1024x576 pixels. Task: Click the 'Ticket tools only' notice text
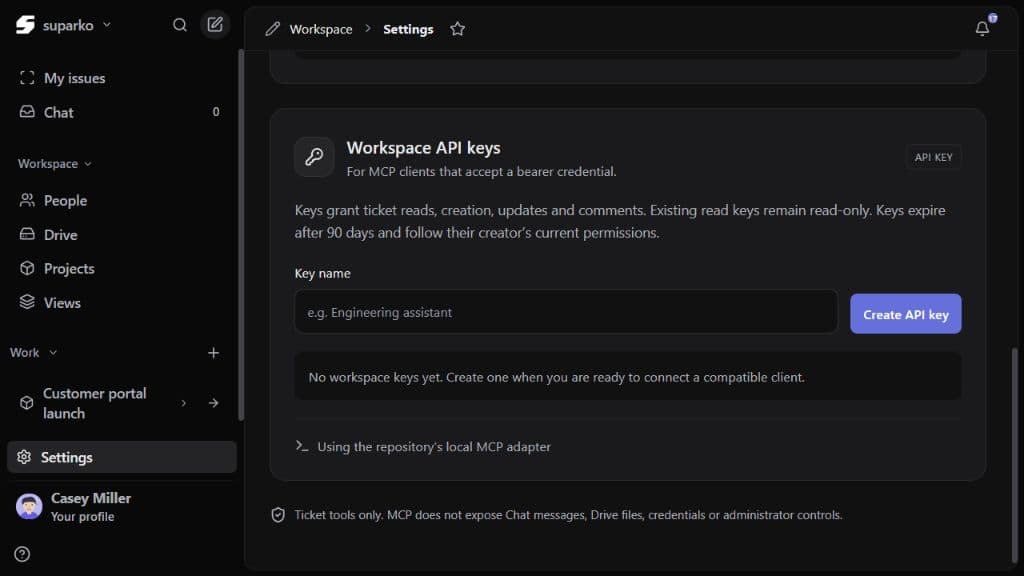click(x=568, y=515)
